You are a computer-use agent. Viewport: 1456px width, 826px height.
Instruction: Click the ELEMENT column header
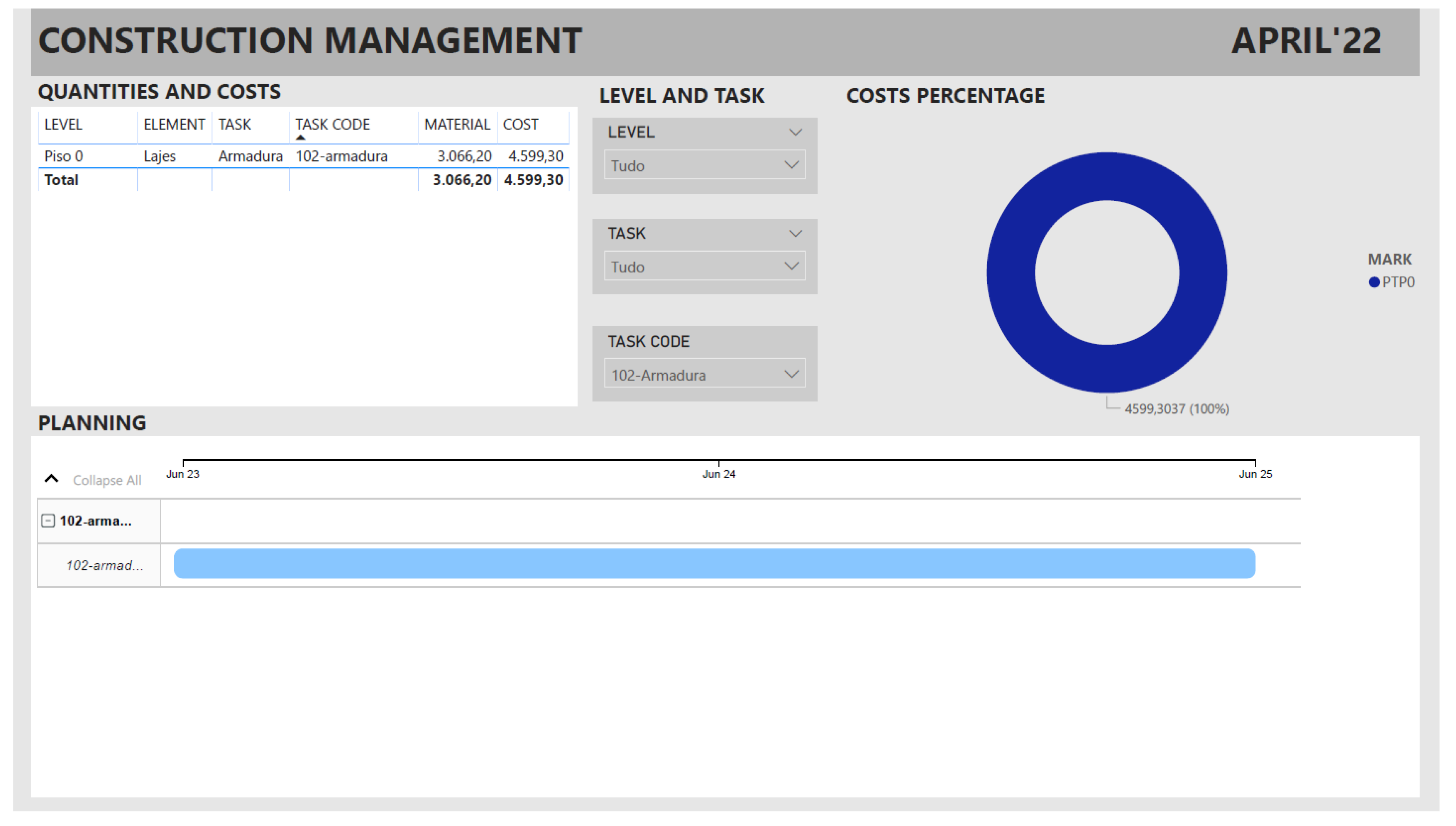(174, 124)
